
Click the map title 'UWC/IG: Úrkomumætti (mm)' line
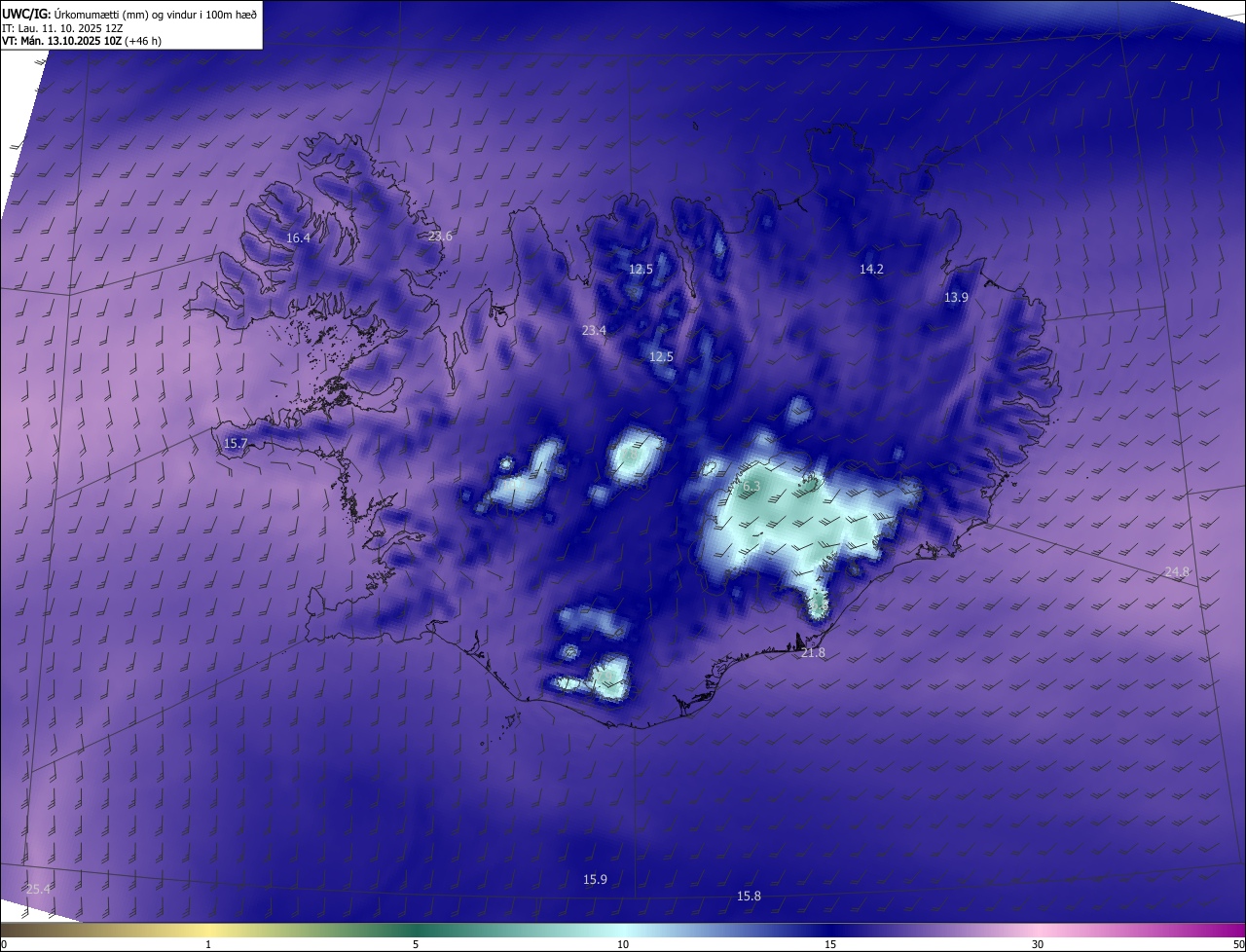coord(130,14)
